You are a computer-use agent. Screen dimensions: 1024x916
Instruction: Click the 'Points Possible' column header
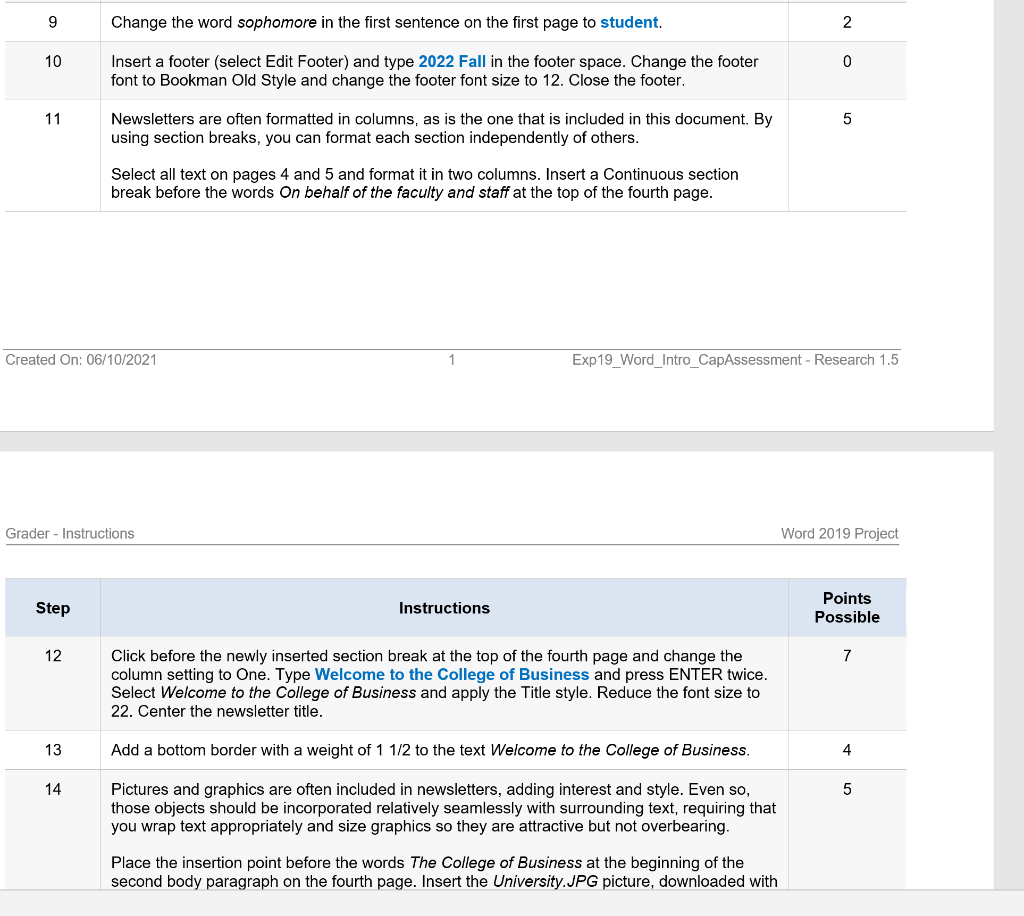(x=847, y=608)
